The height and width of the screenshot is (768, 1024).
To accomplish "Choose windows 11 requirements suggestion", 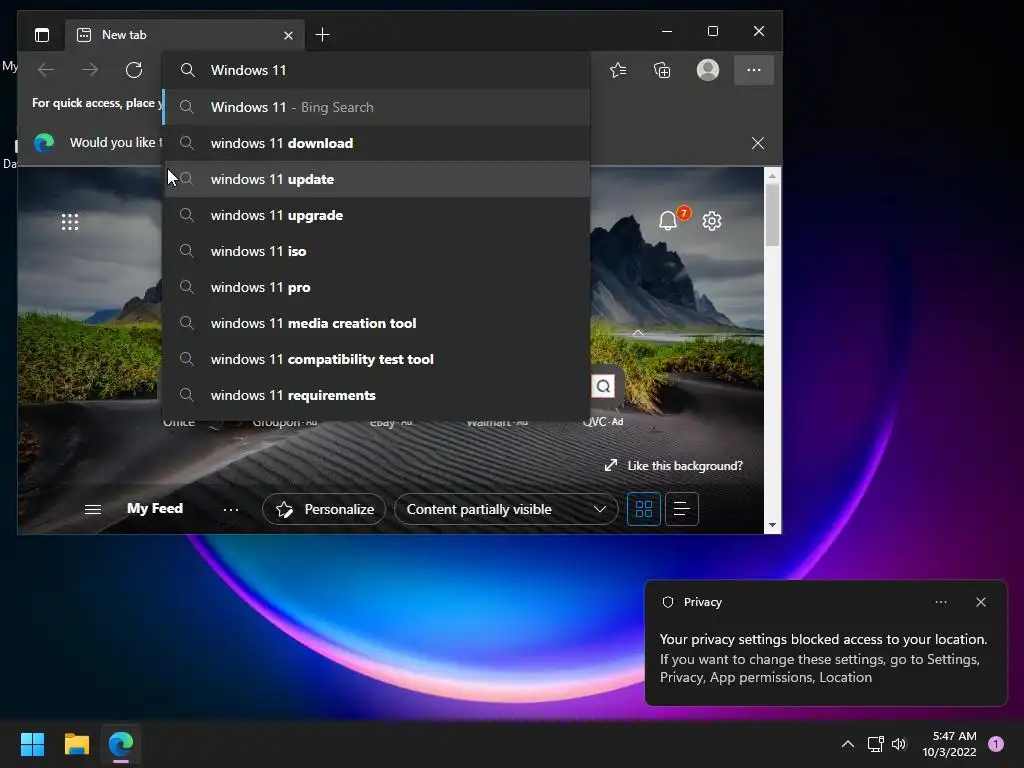I will point(376,394).
